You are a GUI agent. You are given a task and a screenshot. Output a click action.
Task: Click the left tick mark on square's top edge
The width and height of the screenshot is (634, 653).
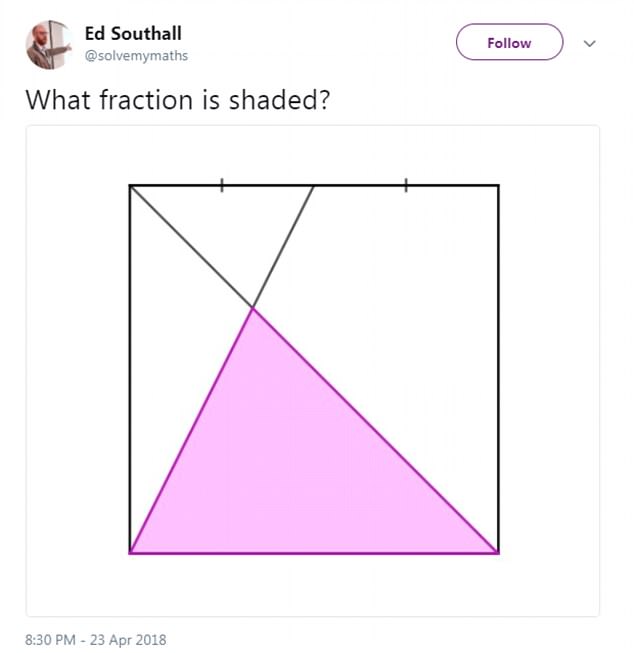222,185
